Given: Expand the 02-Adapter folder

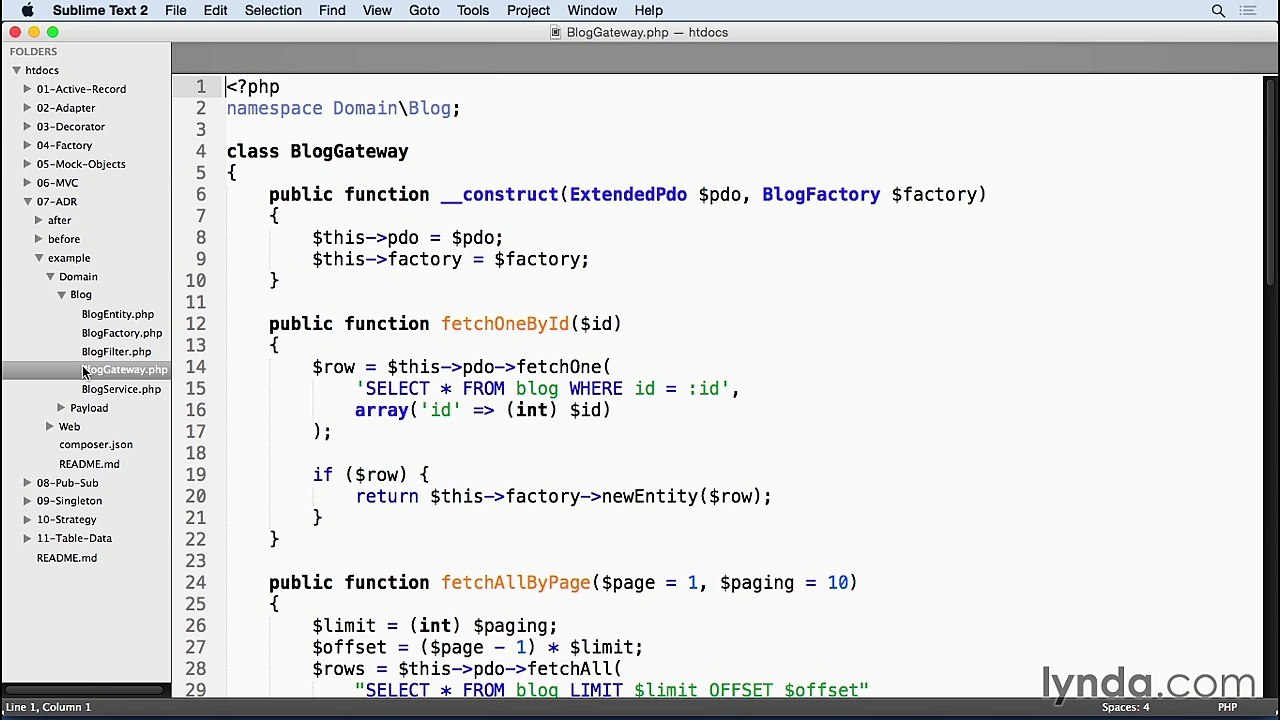Looking at the screenshot, I should coord(28,108).
